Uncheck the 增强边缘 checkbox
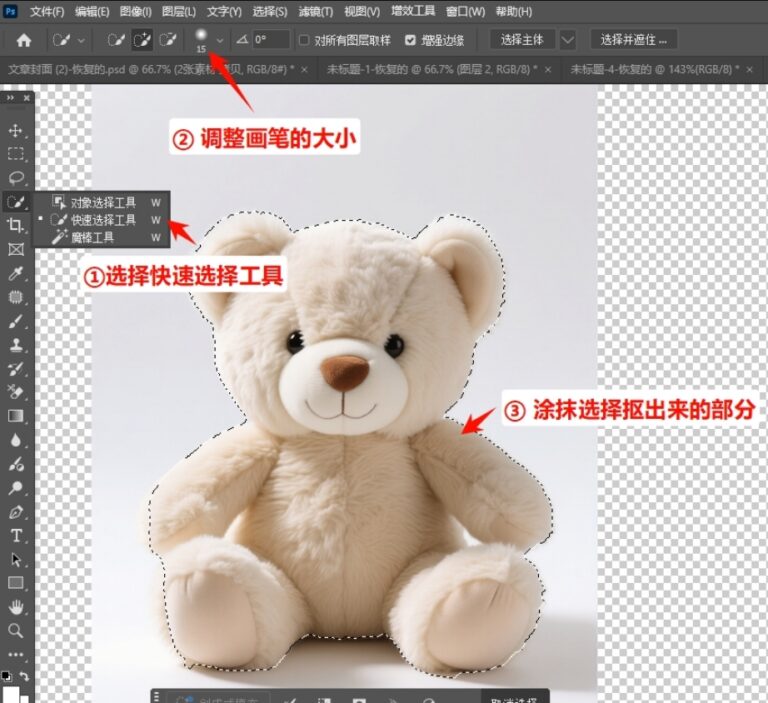 [410, 40]
